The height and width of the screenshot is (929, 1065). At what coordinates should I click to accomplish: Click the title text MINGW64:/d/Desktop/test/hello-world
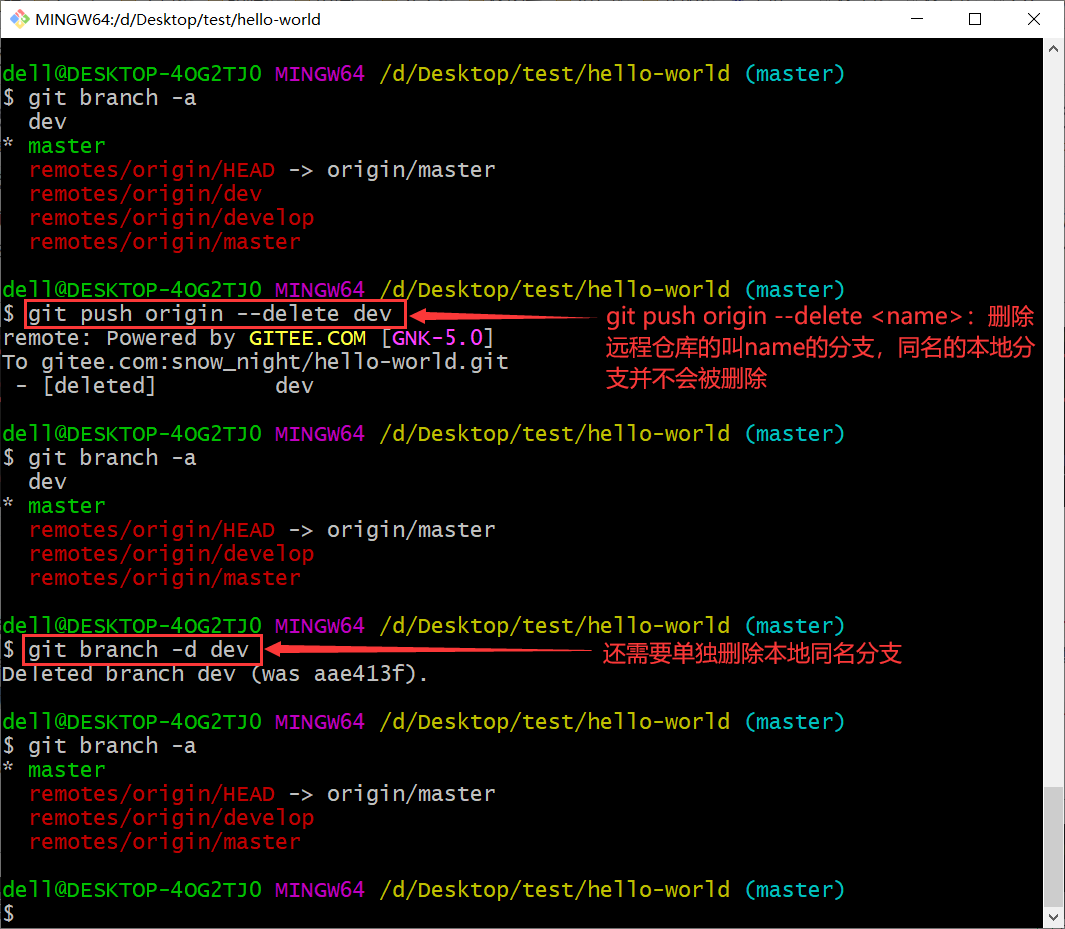tap(178, 20)
